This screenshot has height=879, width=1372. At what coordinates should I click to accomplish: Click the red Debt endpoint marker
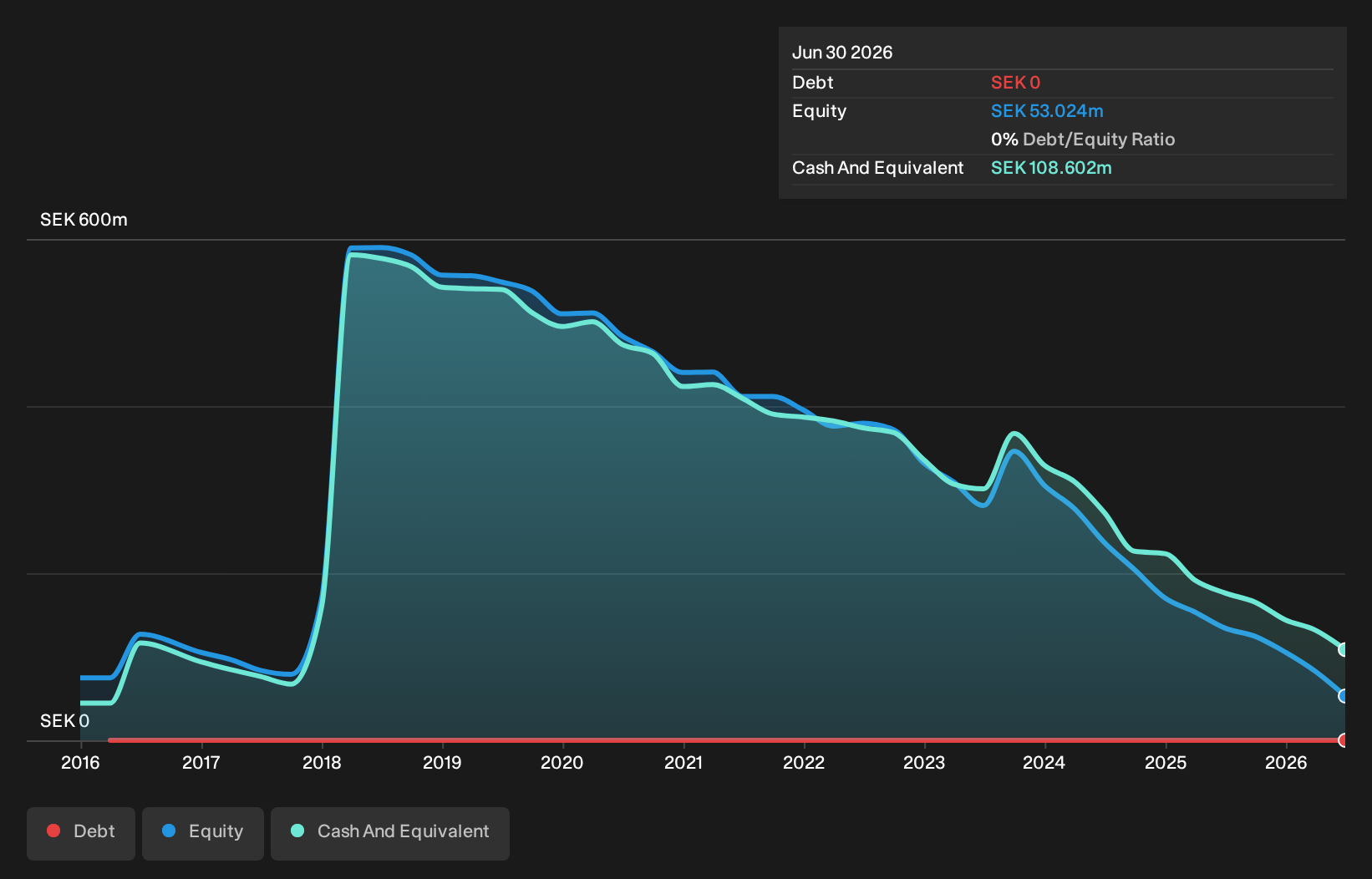[x=1344, y=740]
